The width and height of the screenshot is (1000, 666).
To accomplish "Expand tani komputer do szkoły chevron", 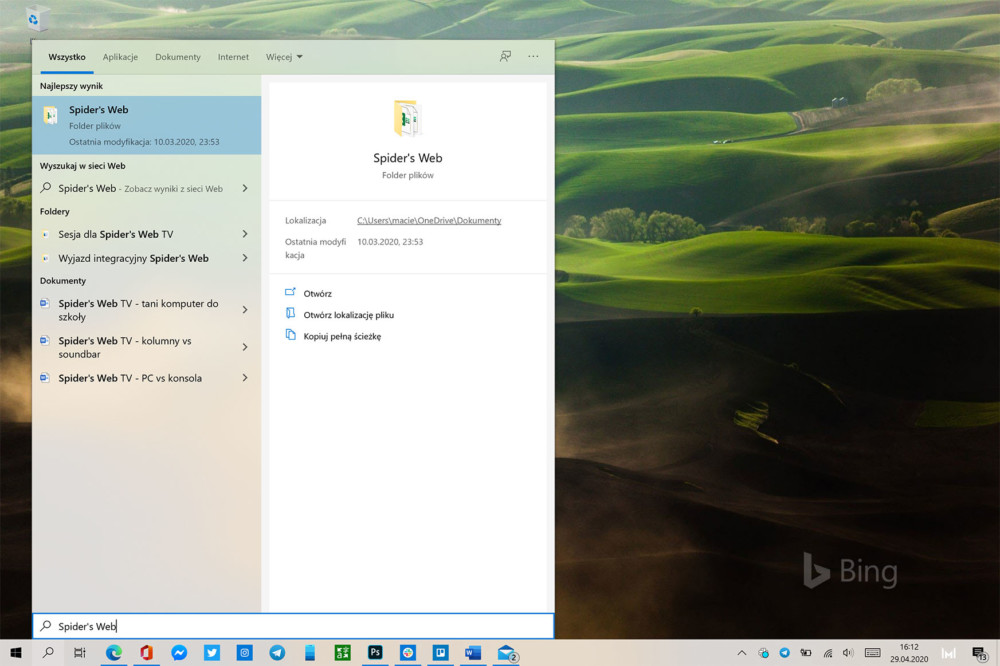I will click(x=245, y=309).
